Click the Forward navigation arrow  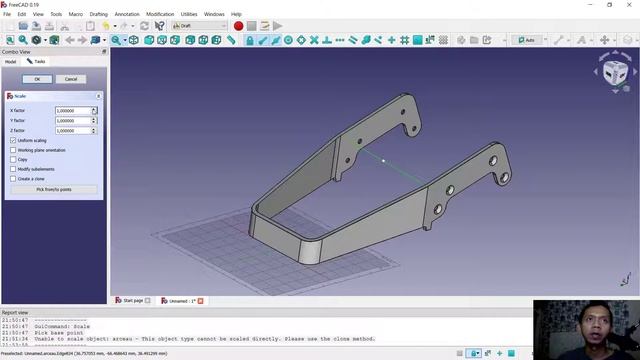click(82, 40)
